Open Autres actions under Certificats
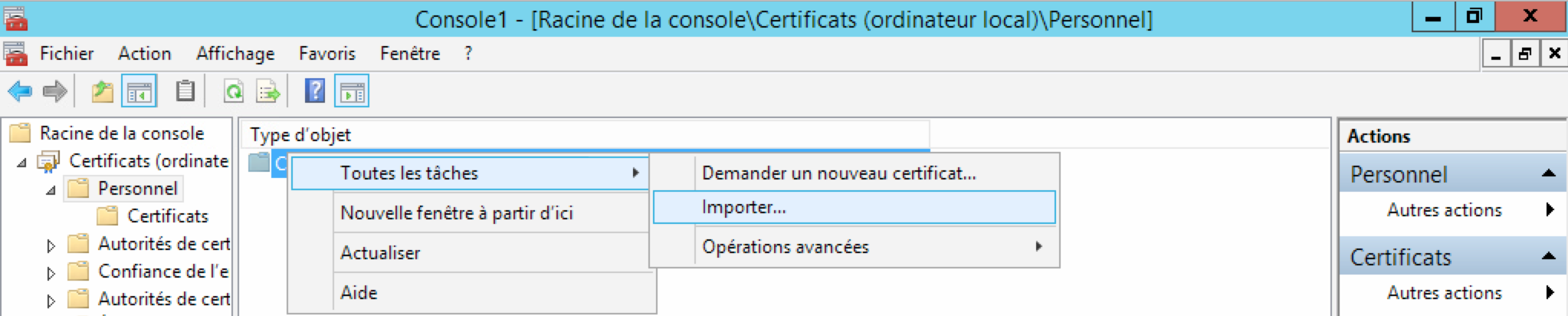 1445,293
